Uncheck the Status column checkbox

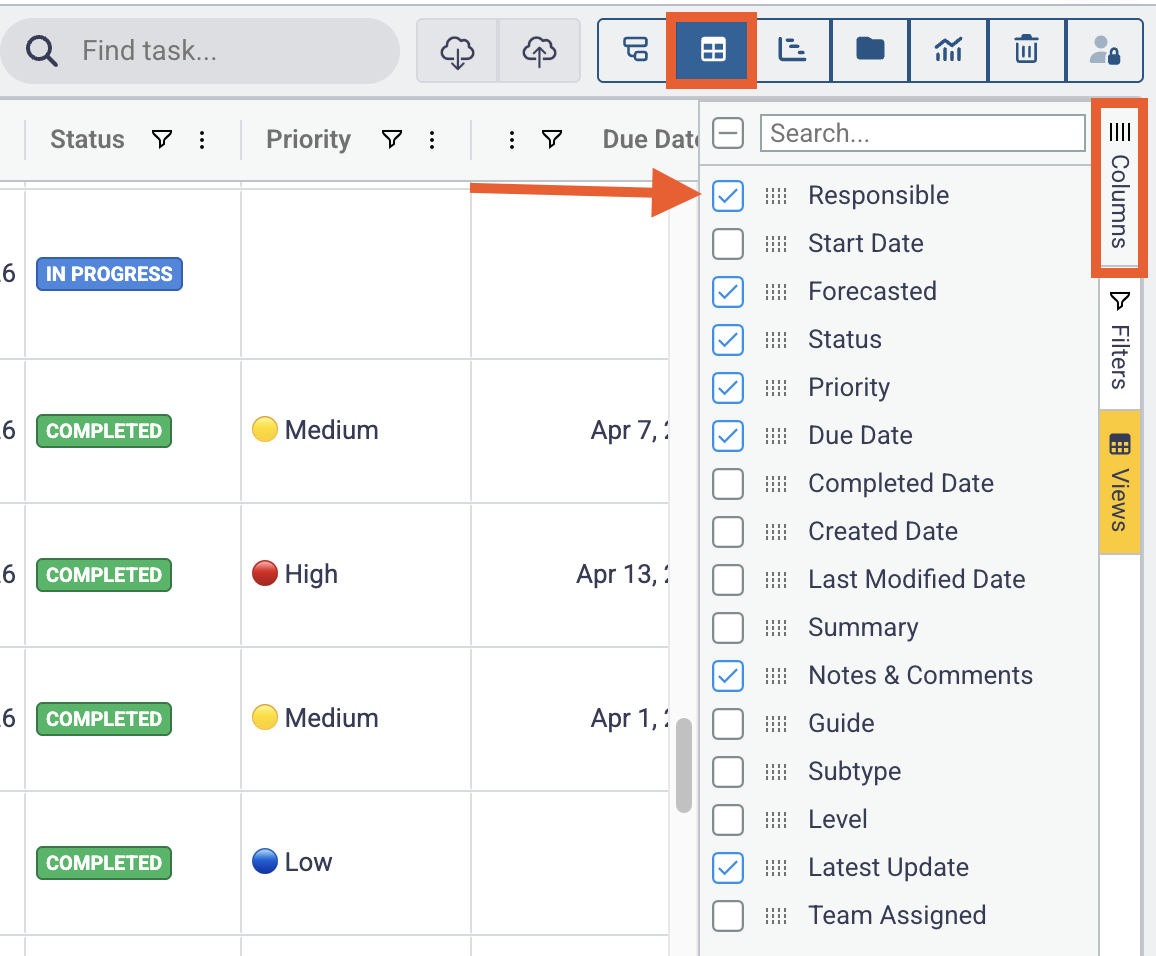728,340
